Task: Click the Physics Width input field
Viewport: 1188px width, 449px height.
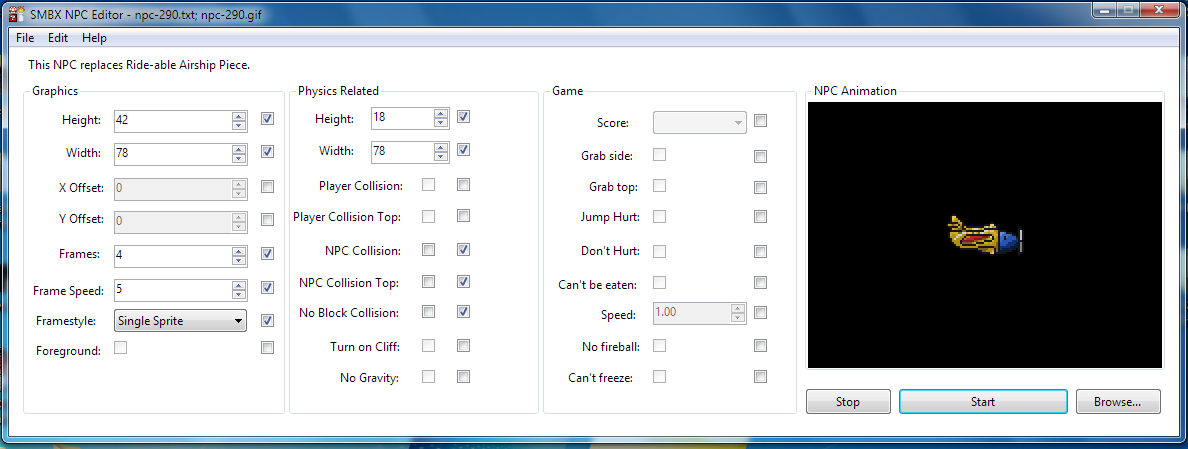Action: [x=402, y=151]
